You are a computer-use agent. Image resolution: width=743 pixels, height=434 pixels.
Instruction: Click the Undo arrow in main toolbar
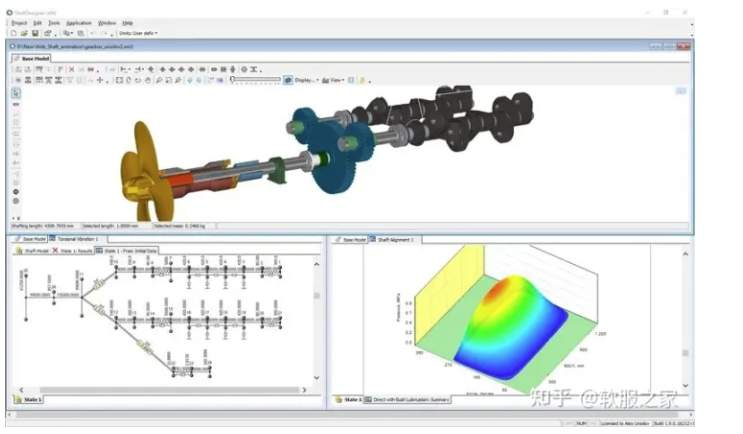(x=93, y=33)
